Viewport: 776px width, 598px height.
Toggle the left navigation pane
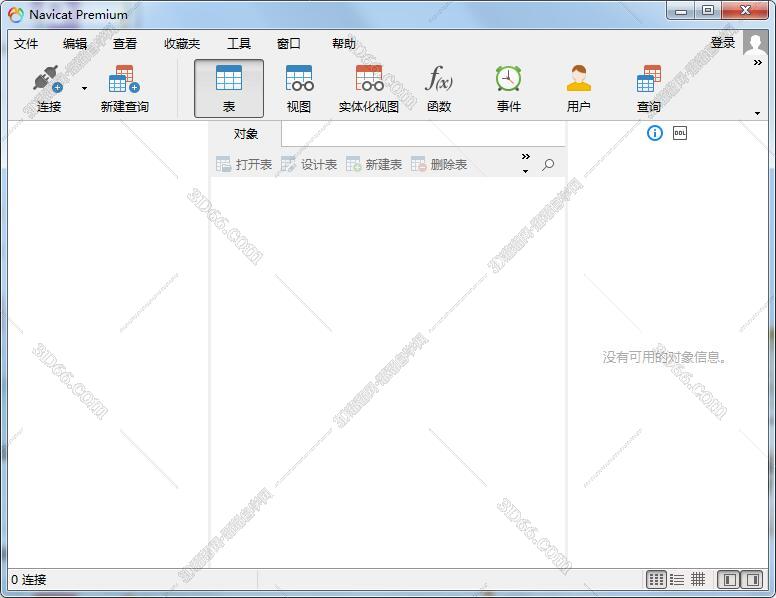[x=729, y=579]
